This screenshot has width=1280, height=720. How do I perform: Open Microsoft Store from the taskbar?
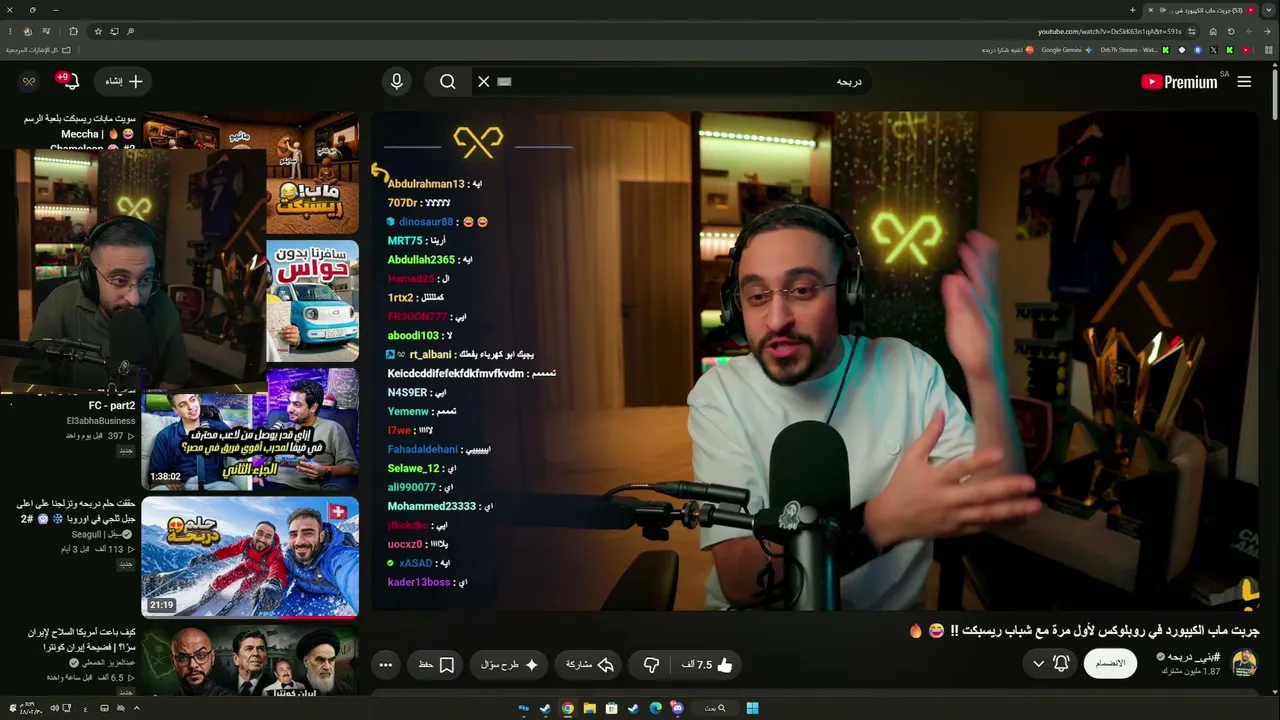pyautogui.click(x=611, y=709)
